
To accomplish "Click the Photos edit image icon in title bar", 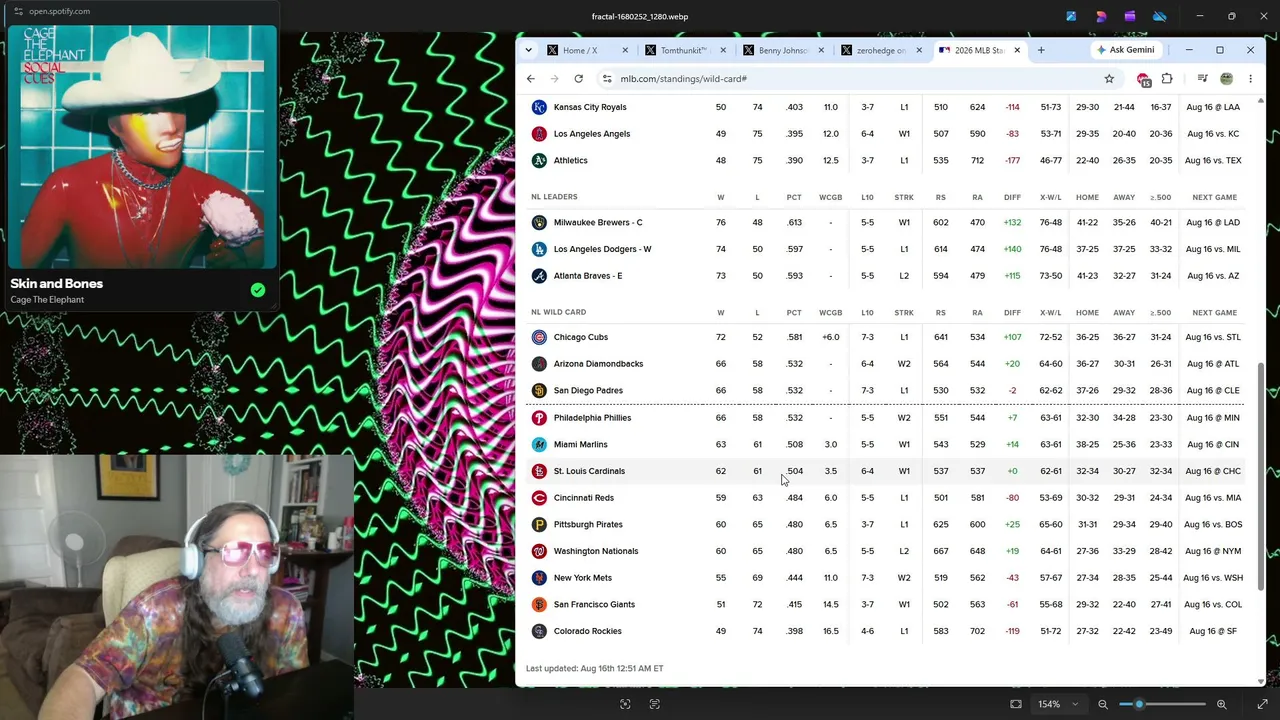I will [x=1071, y=16].
